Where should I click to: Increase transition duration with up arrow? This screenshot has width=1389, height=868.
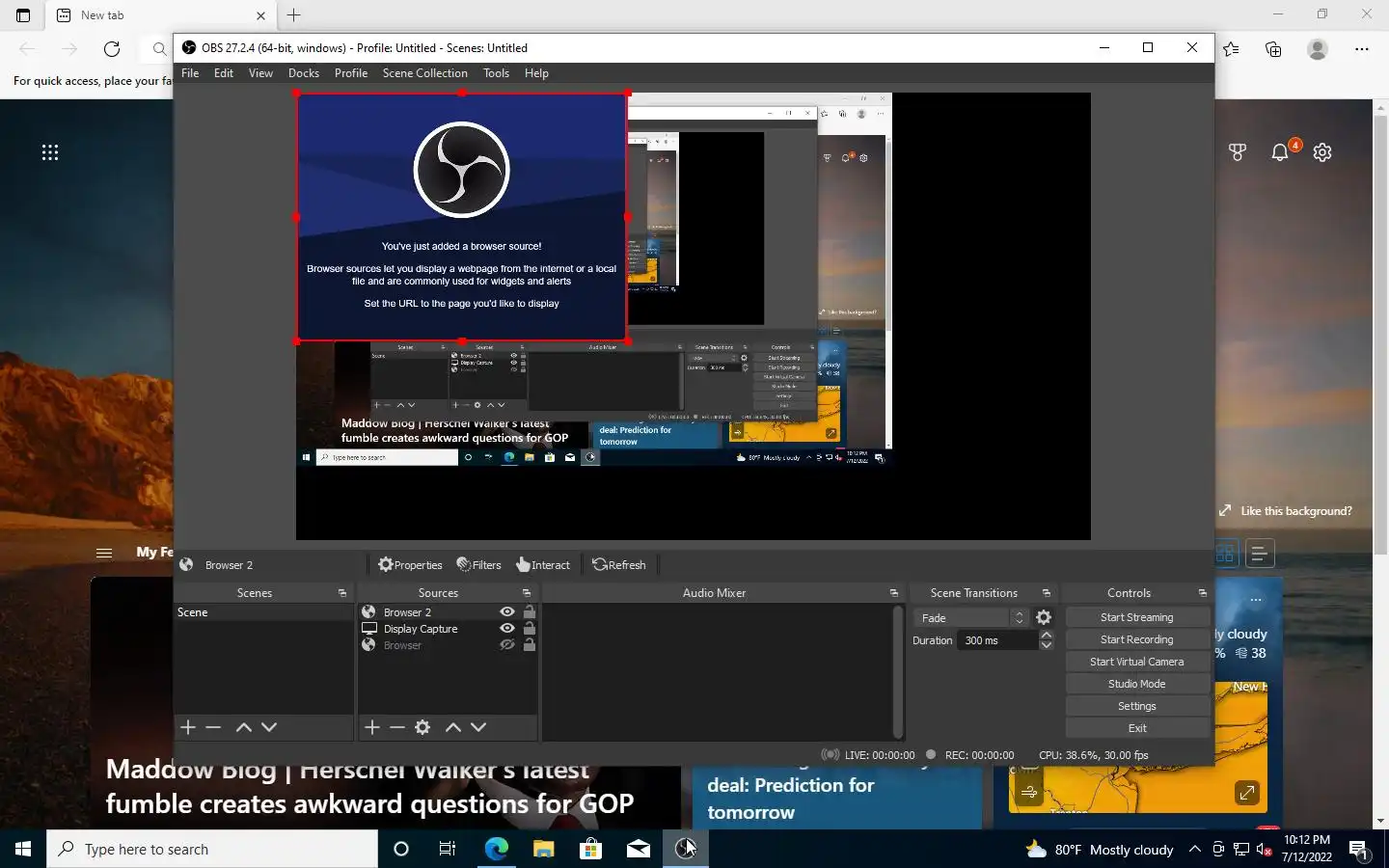point(1047,636)
